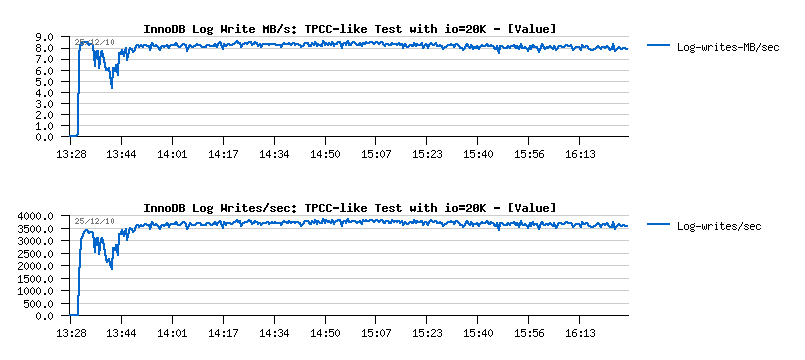Click the 'InnoDB Log Write MB/s' chart title
The height and width of the screenshot is (360, 805).
click(x=349, y=29)
